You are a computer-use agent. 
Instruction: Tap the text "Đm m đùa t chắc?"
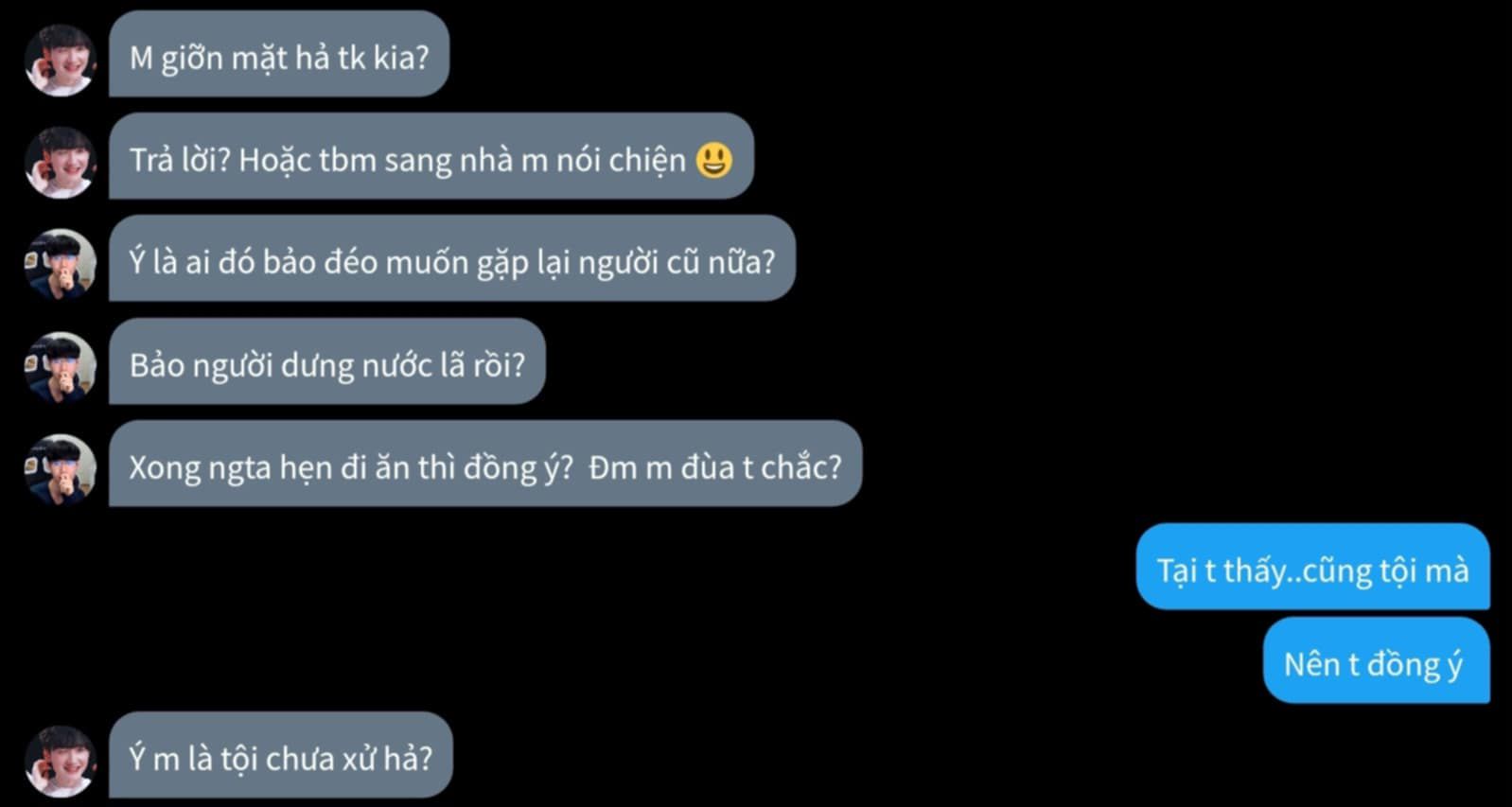pyautogui.click(x=715, y=466)
